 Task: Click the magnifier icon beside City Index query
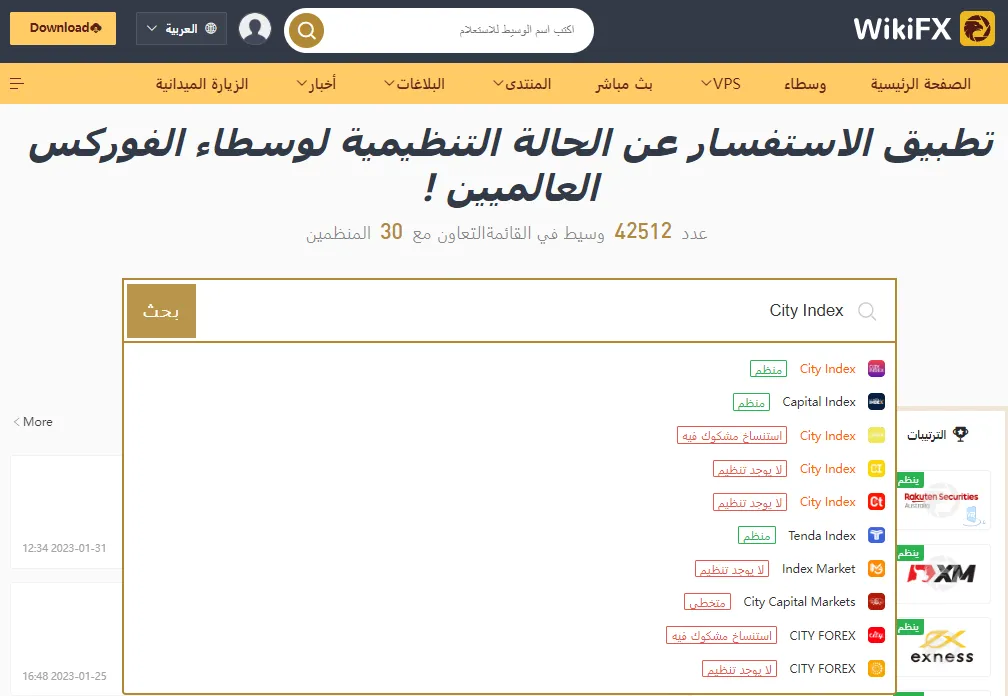coord(867,311)
